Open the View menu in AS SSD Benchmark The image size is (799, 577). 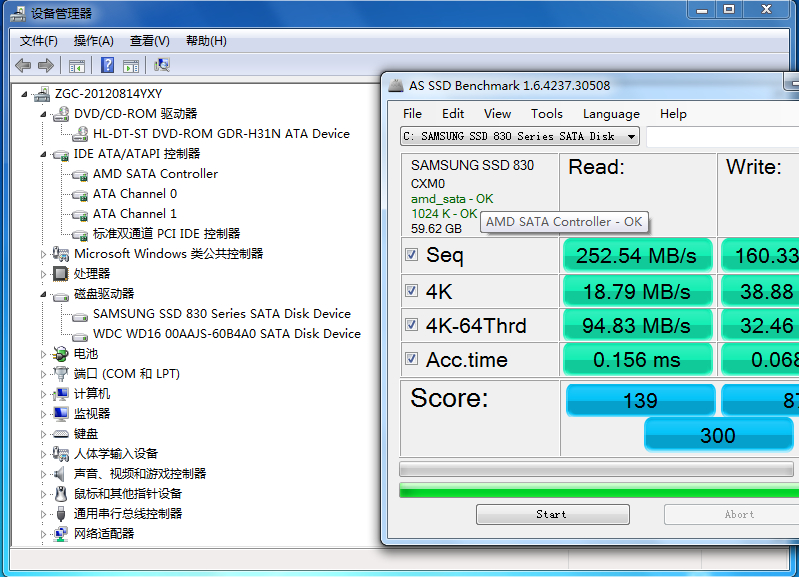(x=497, y=114)
